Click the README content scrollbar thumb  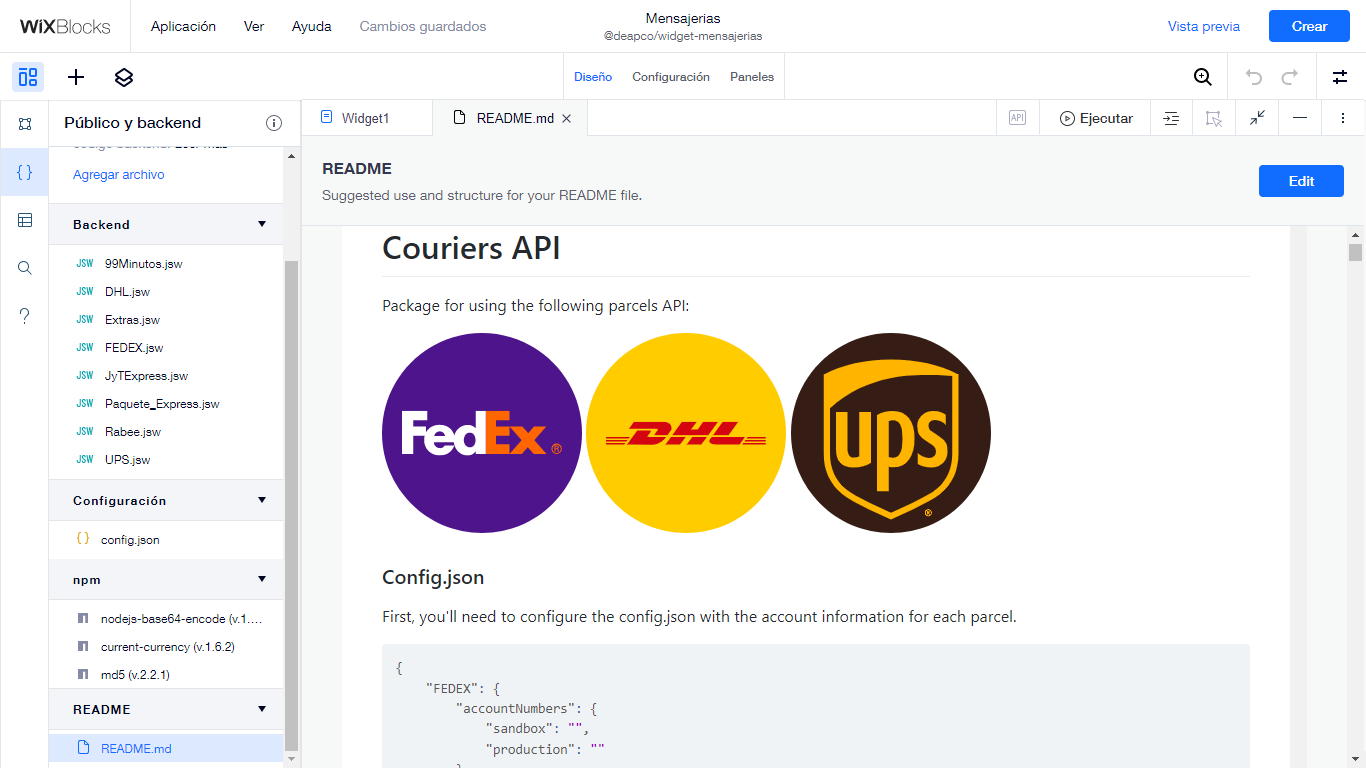pos(1355,252)
